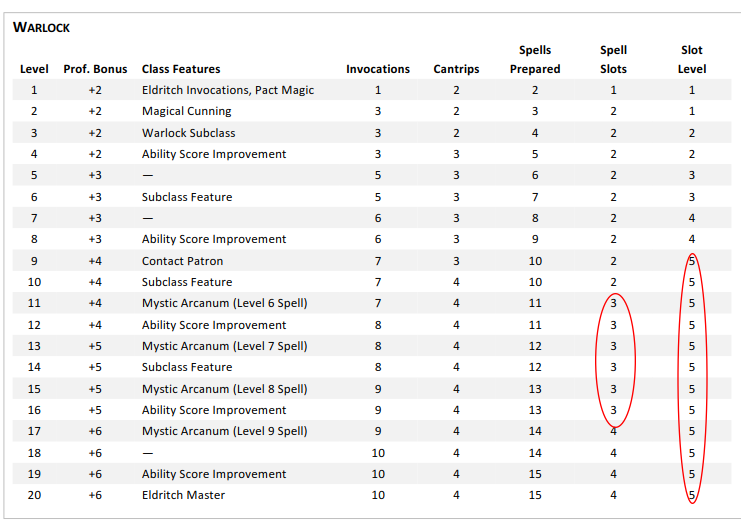Click the Spell Slots value in level 11 row
This screenshot has height=528, width=741.
click(613, 303)
